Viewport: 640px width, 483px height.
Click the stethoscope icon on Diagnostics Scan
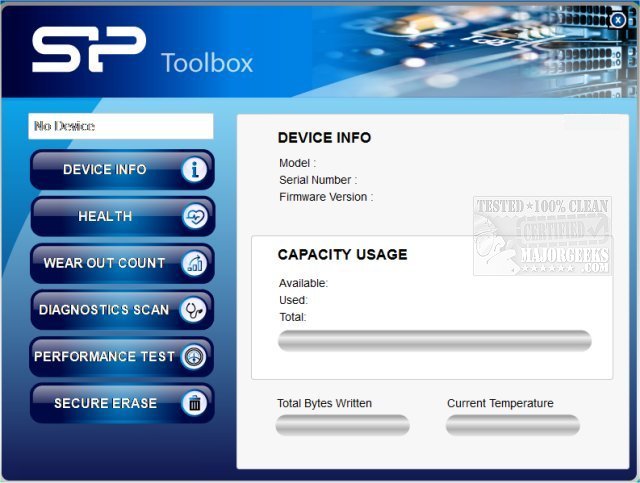pyautogui.click(x=193, y=310)
